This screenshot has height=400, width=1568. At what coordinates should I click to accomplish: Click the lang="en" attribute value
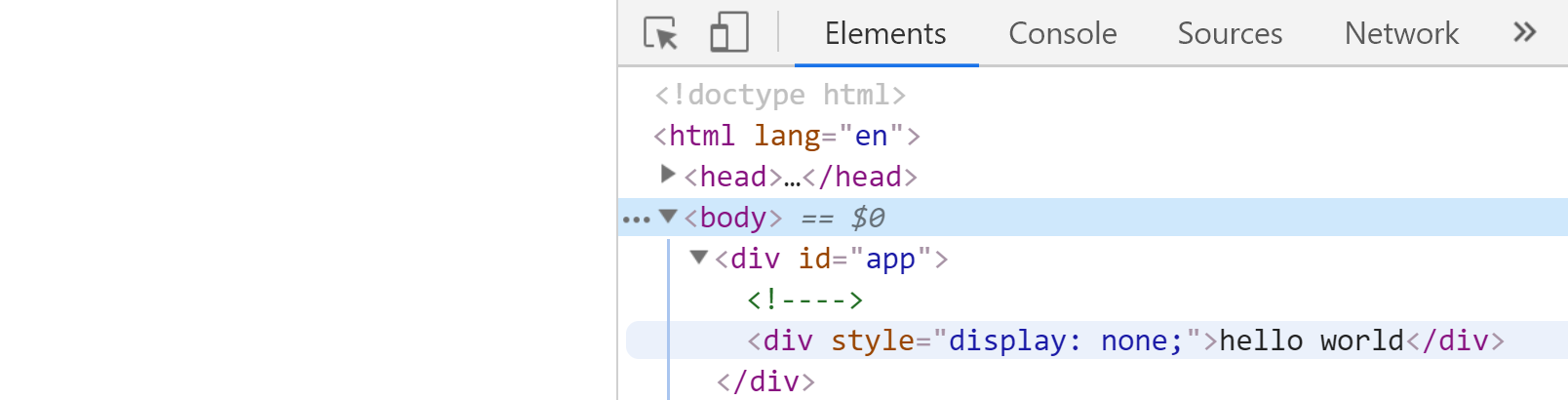click(871, 136)
